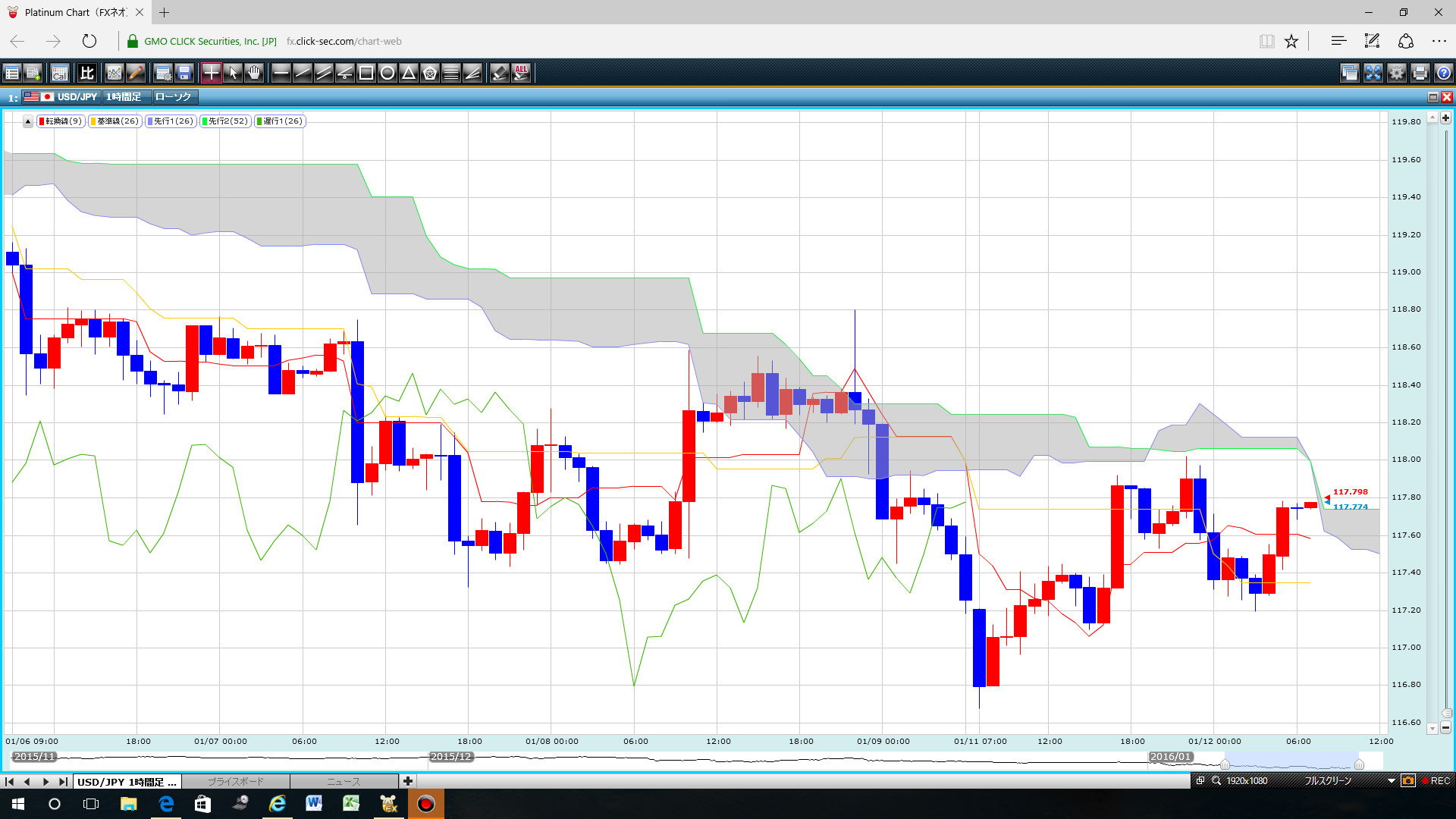Screen dimensions: 1456x819
Task: Open the chart settings gear icon
Action: 1397,73
